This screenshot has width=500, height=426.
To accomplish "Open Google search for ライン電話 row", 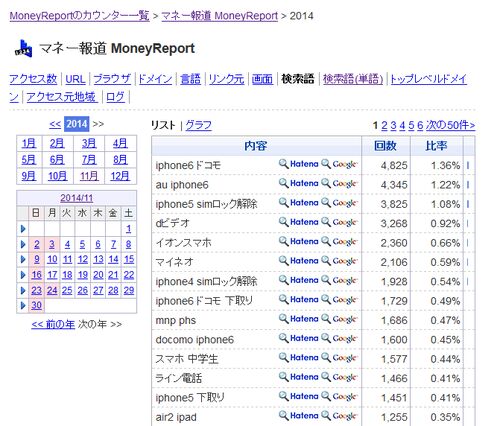I will point(340,377).
